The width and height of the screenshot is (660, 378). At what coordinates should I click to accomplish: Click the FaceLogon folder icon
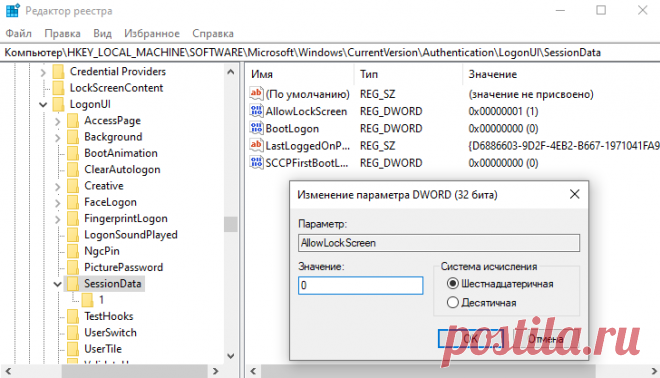(73, 202)
